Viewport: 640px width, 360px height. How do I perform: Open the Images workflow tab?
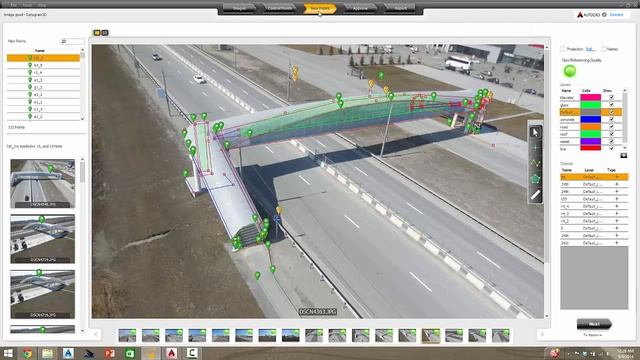pyautogui.click(x=239, y=8)
